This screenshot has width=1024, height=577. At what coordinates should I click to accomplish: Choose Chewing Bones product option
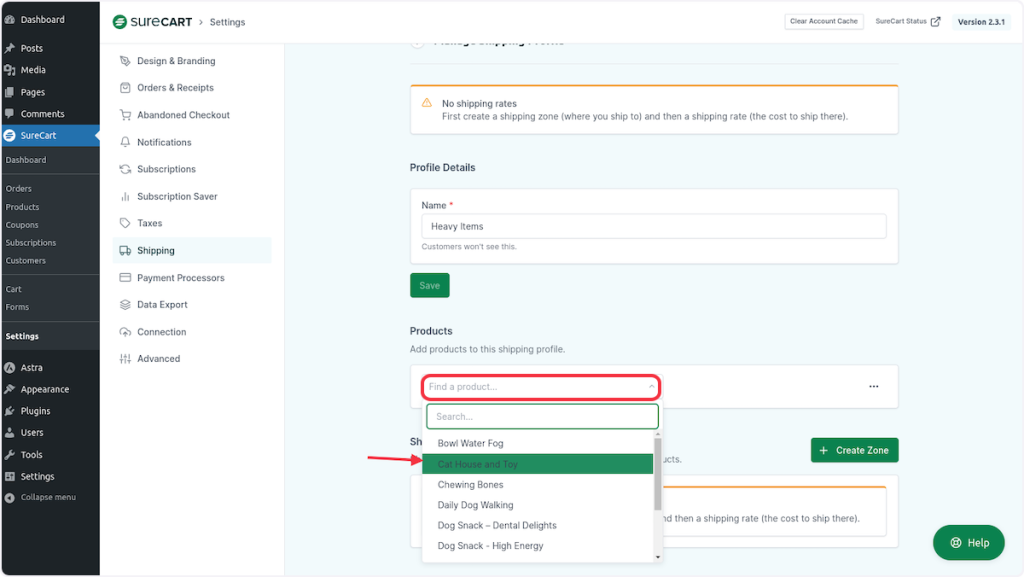click(x=470, y=485)
